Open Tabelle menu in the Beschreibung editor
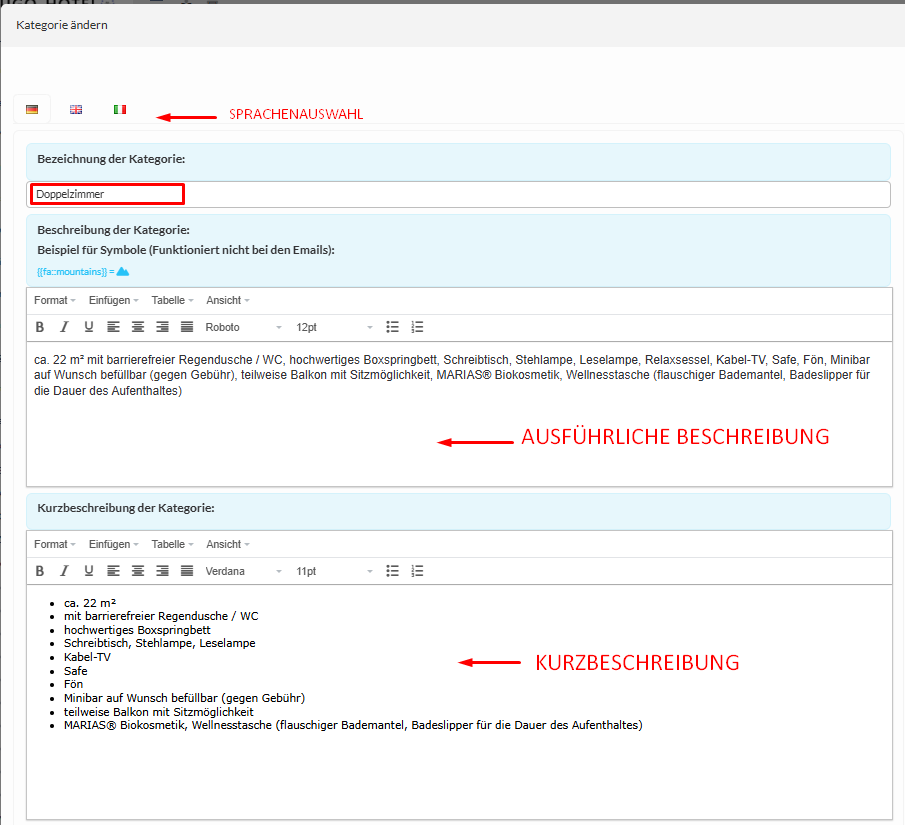905x825 pixels. [x=172, y=300]
